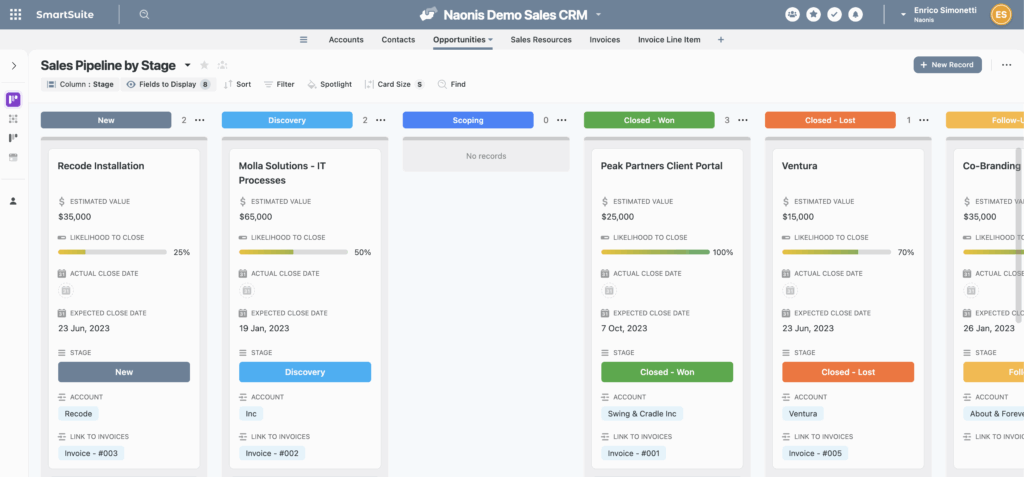Open the Peak Partners Client Portal card
The height and width of the screenshot is (477, 1024).
661,166
